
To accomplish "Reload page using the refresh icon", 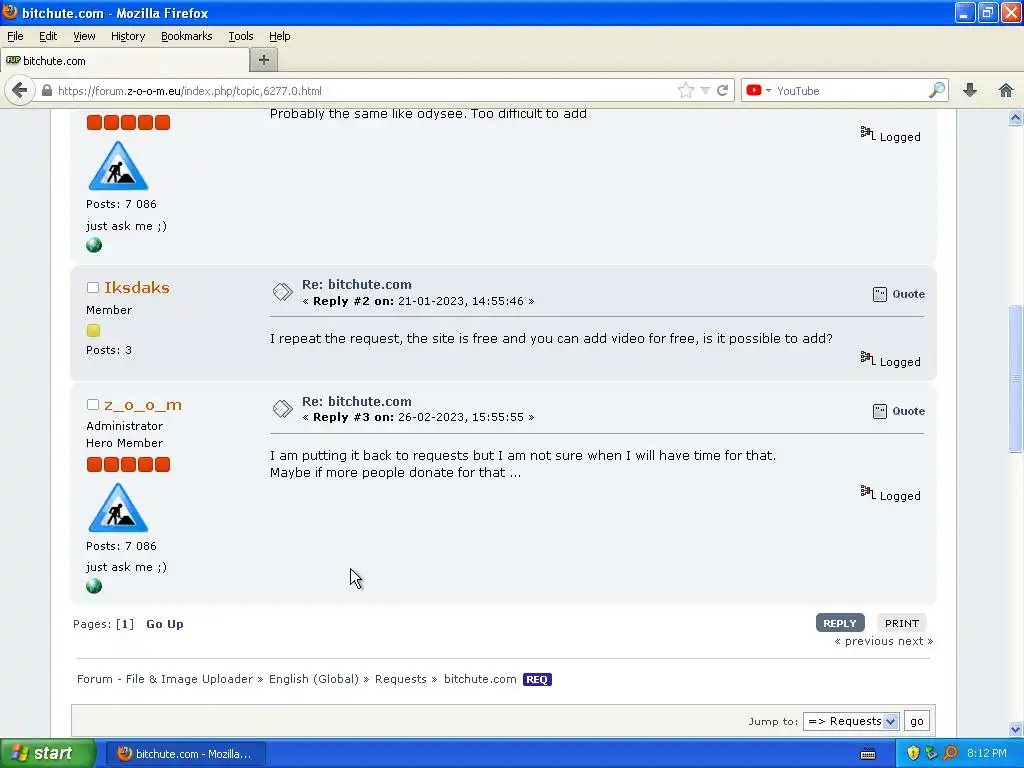I will click(x=722, y=90).
